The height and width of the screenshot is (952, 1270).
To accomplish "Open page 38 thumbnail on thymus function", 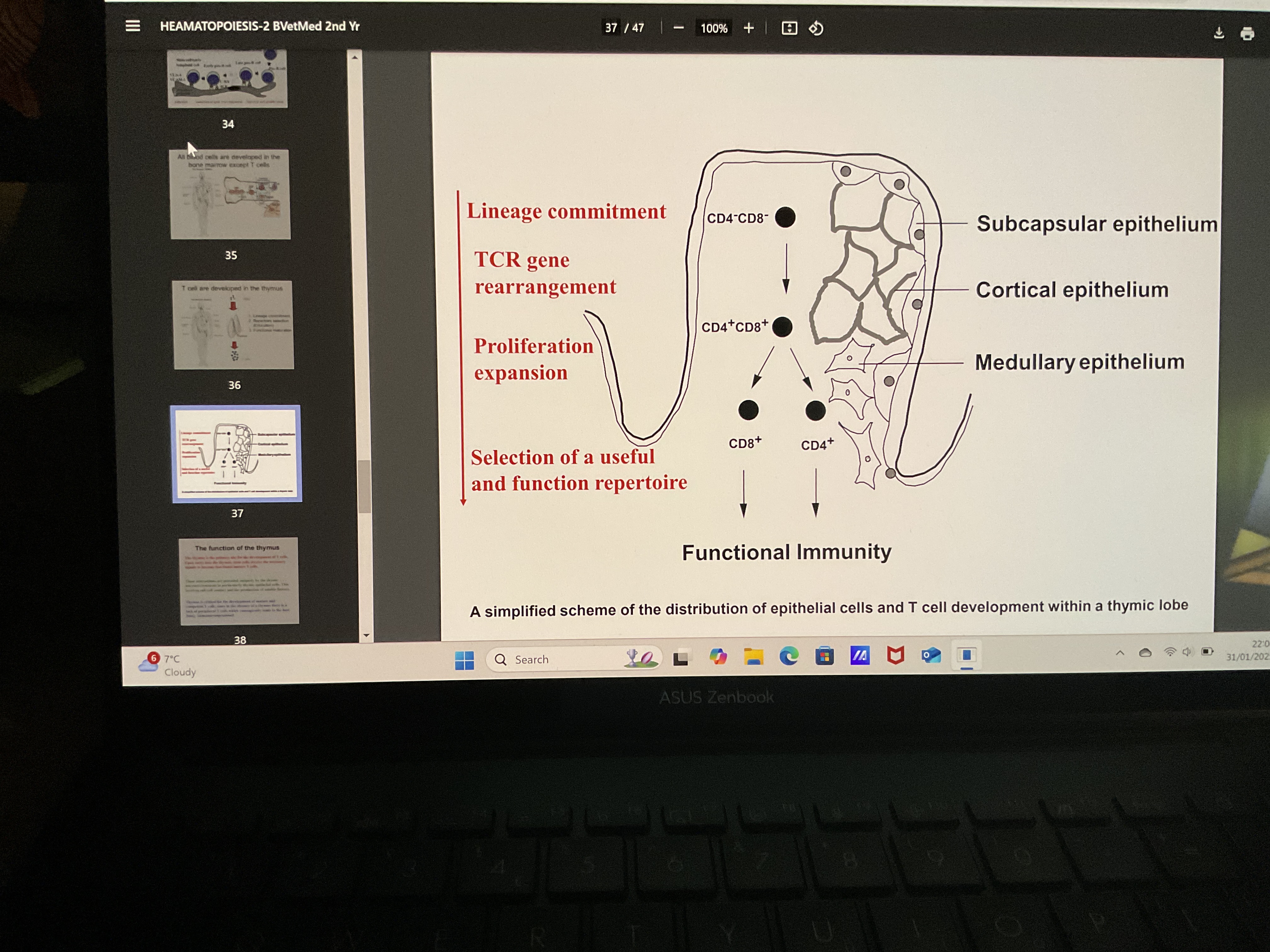I will 238,580.
